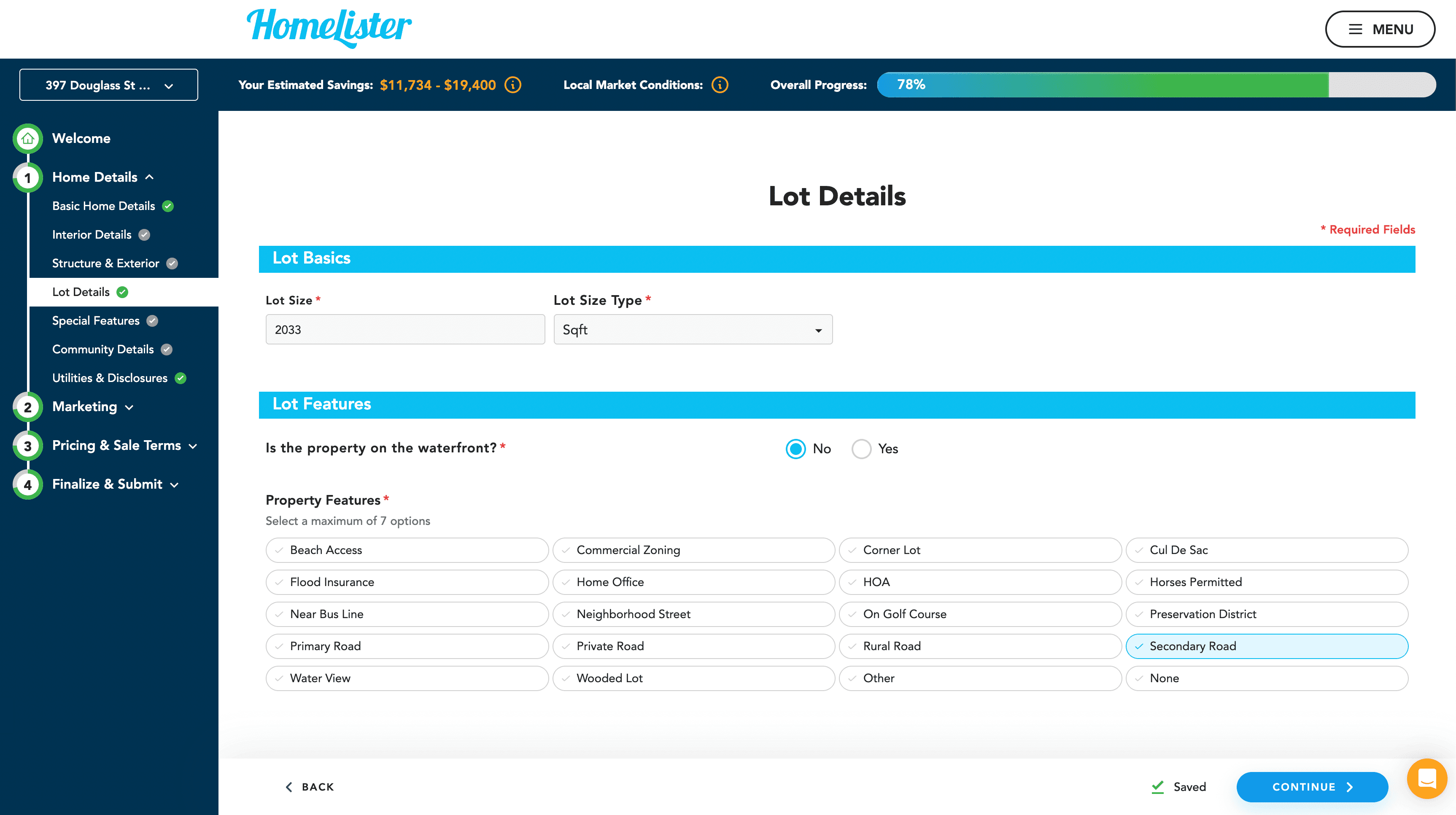Click the step 2 Marketing circle icon
This screenshot has width=1456, height=815.
pyautogui.click(x=26, y=406)
